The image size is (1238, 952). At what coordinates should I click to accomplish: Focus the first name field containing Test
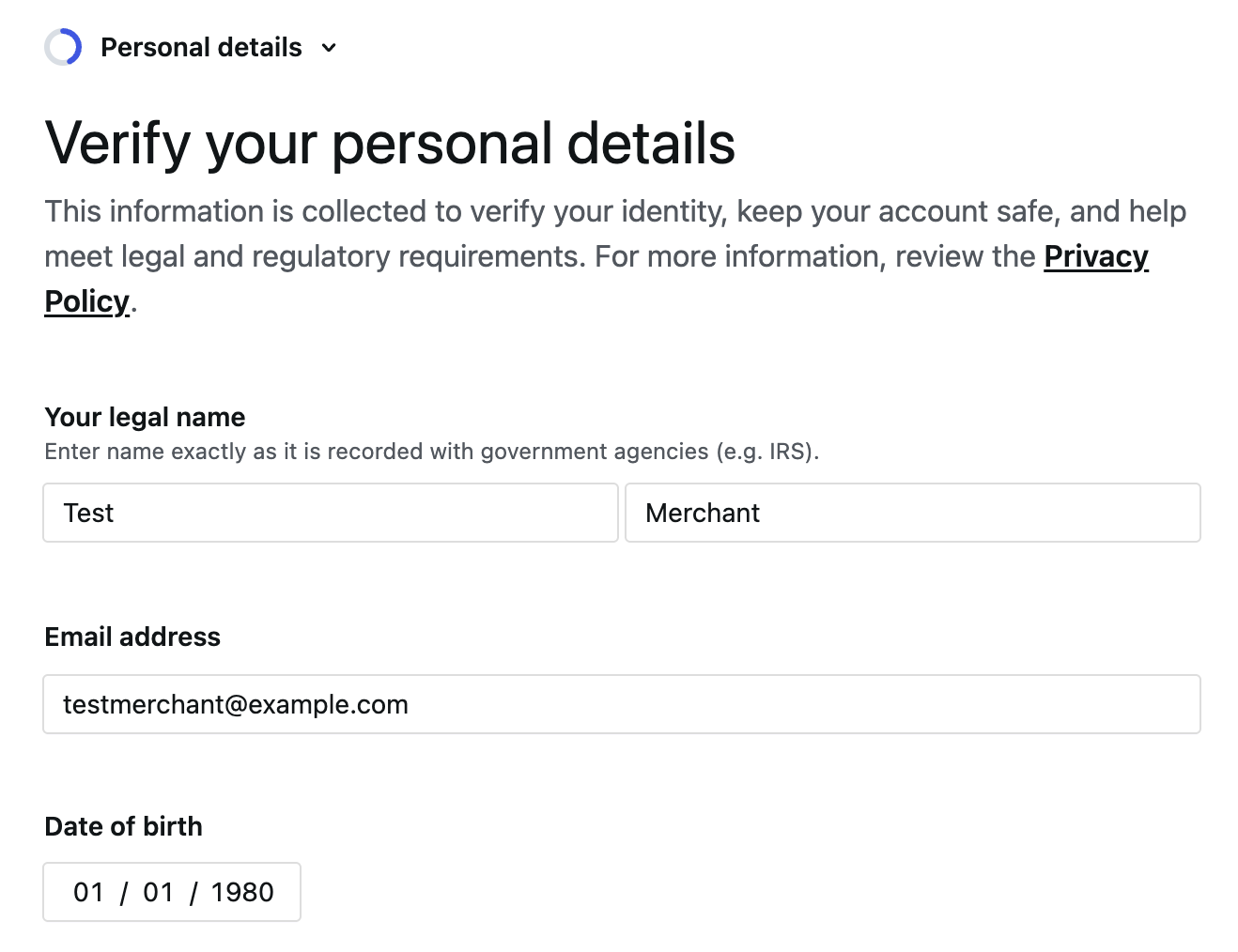tap(330, 513)
